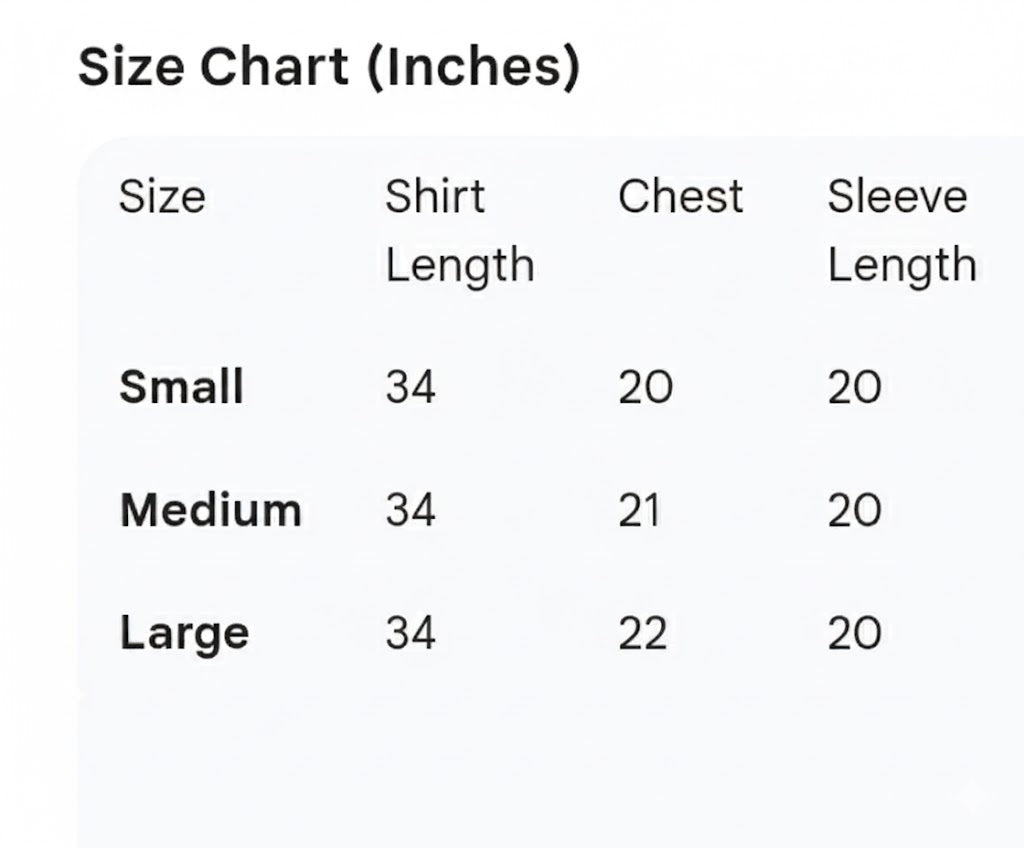Select the "Medium" row label
Image resolution: width=1024 pixels, height=848 pixels.
[x=210, y=510]
